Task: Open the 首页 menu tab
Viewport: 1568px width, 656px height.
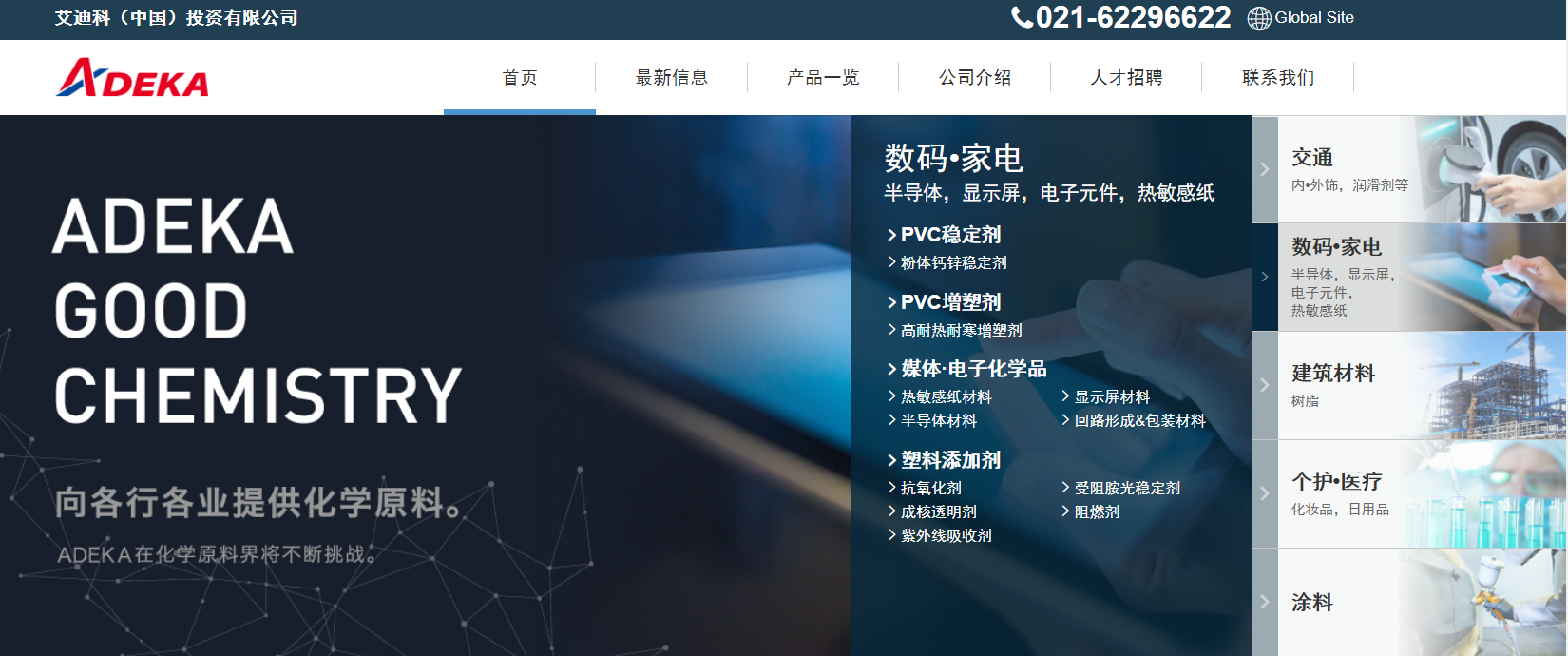Action: (520, 77)
